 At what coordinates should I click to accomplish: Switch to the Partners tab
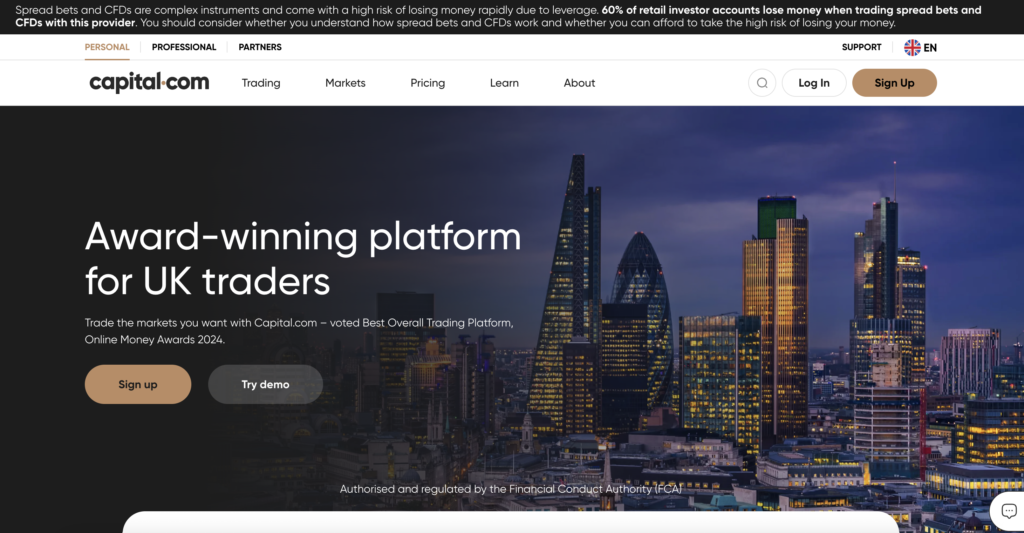tap(260, 47)
